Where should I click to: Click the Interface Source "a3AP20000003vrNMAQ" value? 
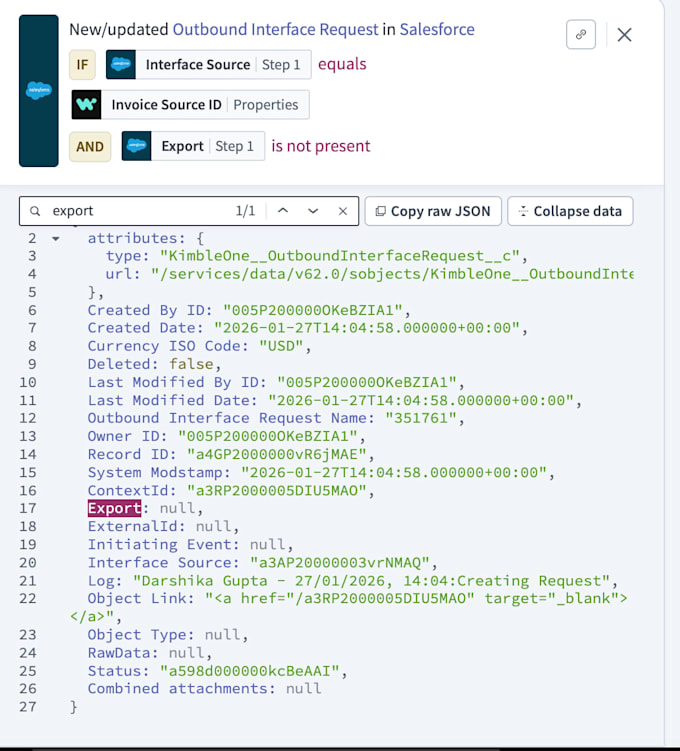tap(340, 562)
